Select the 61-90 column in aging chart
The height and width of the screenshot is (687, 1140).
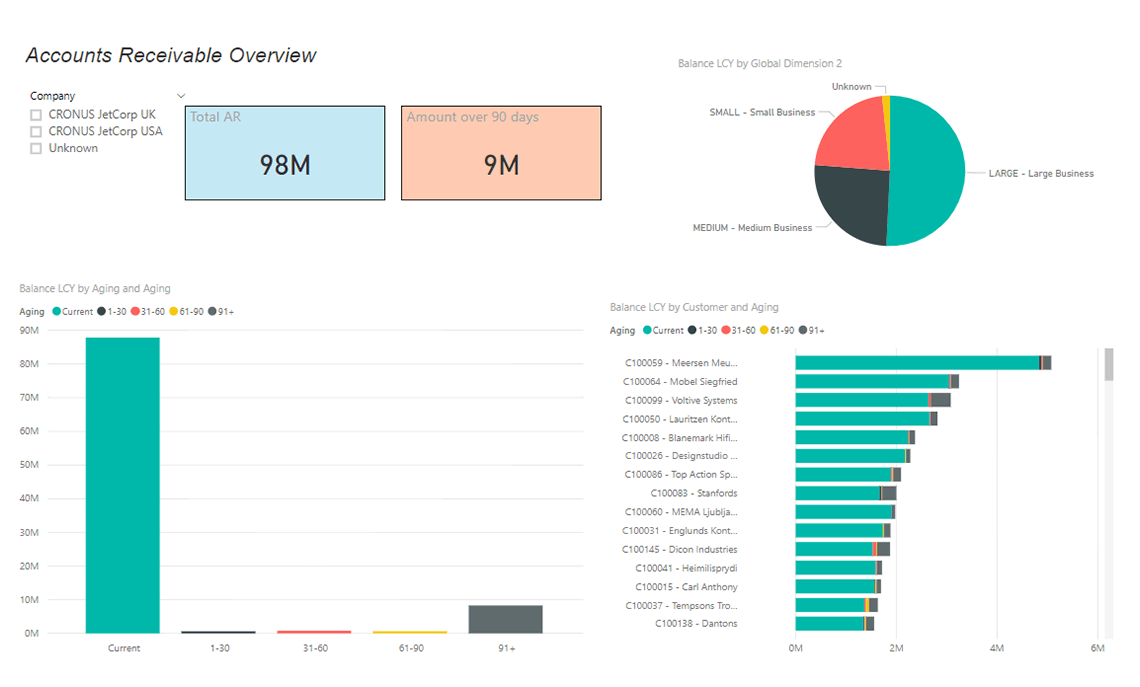410,632
